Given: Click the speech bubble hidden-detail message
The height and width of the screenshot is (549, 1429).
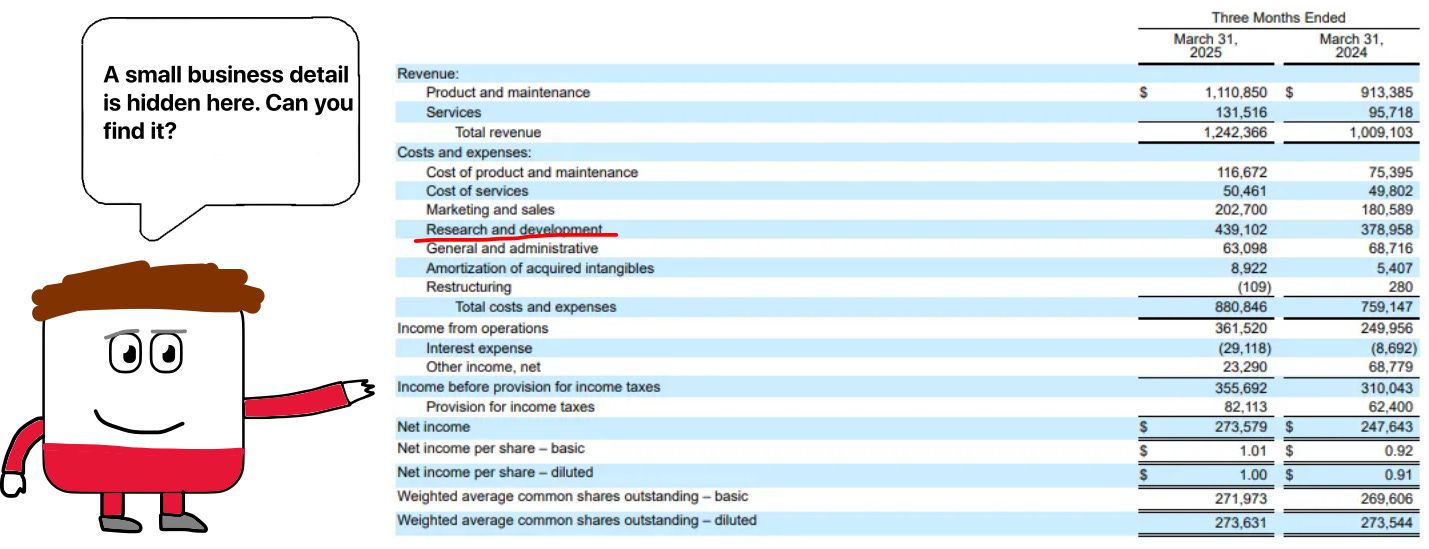Looking at the screenshot, I should (228, 103).
